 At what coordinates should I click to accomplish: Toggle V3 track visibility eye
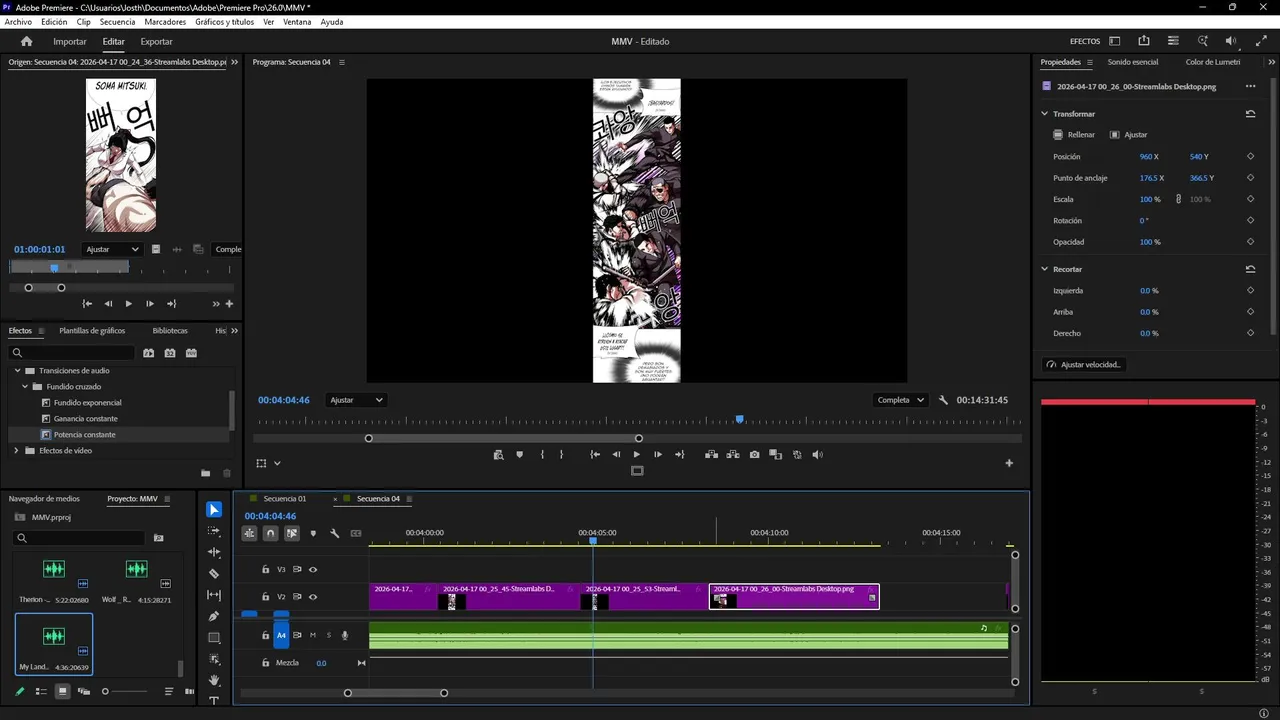(313, 570)
